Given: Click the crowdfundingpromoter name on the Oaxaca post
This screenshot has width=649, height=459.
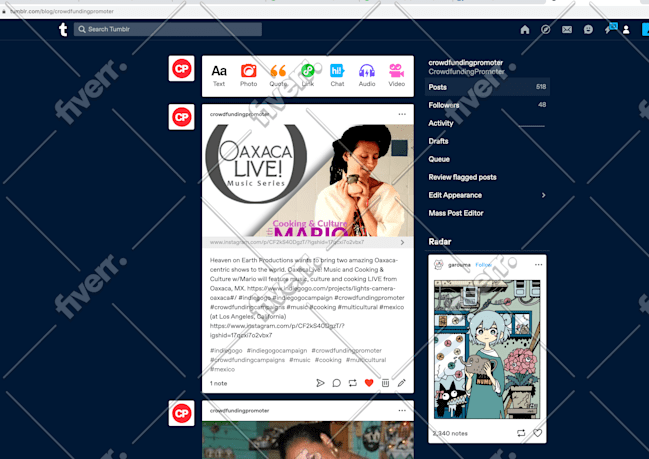Looking at the screenshot, I should 239,114.
